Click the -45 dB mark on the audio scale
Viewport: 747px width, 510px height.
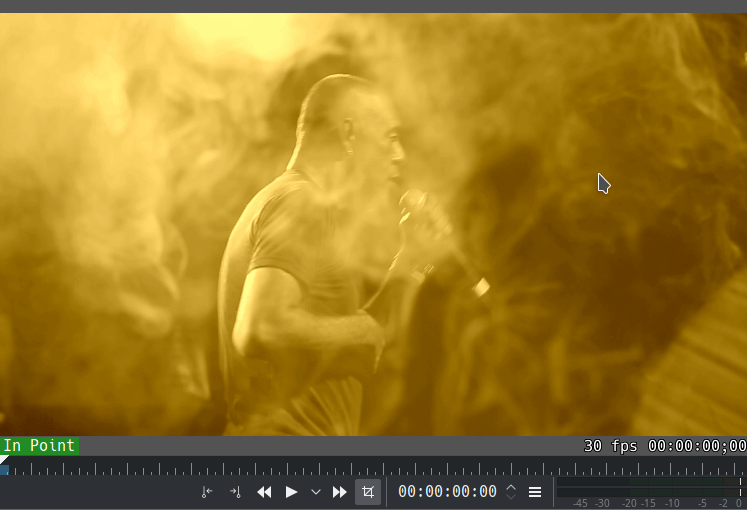tap(579, 503)
